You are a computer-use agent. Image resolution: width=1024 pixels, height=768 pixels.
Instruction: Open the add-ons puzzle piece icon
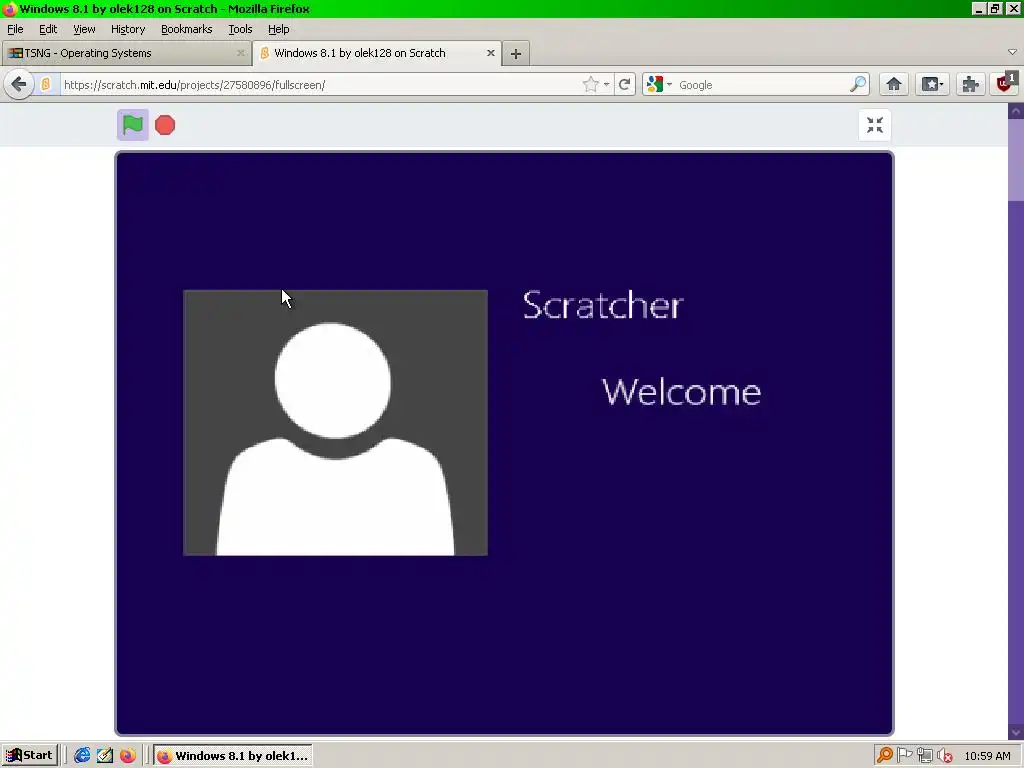pos(970,84)
